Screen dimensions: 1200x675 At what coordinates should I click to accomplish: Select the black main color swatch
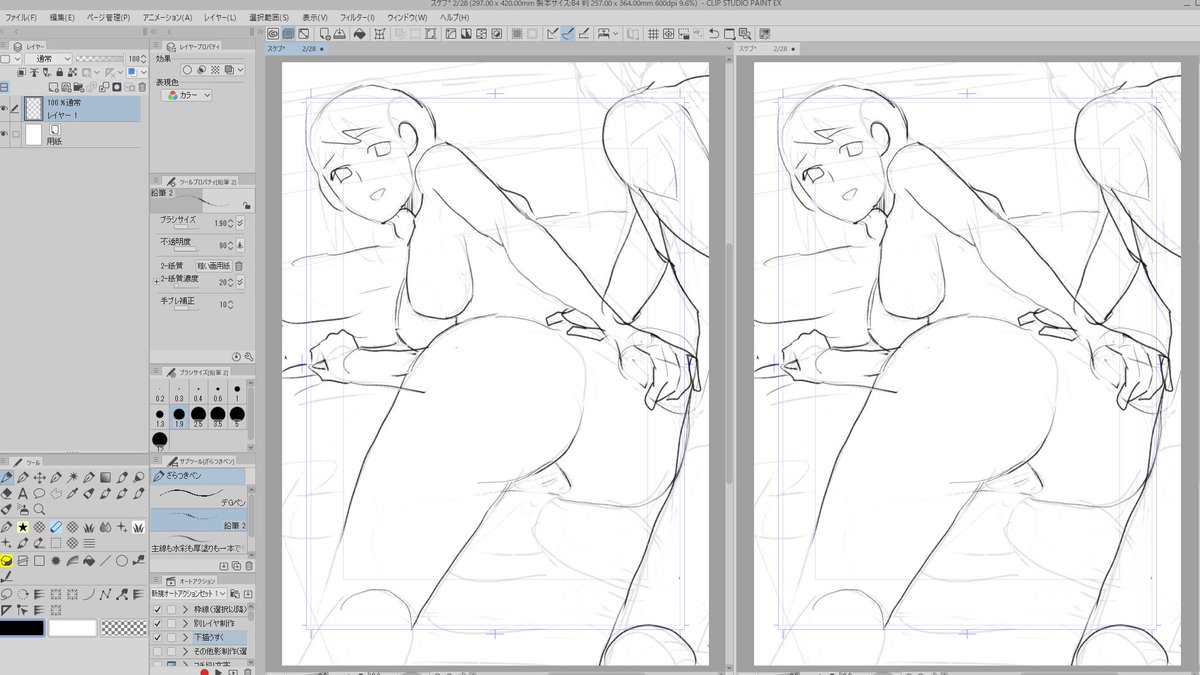click(21, 628)
